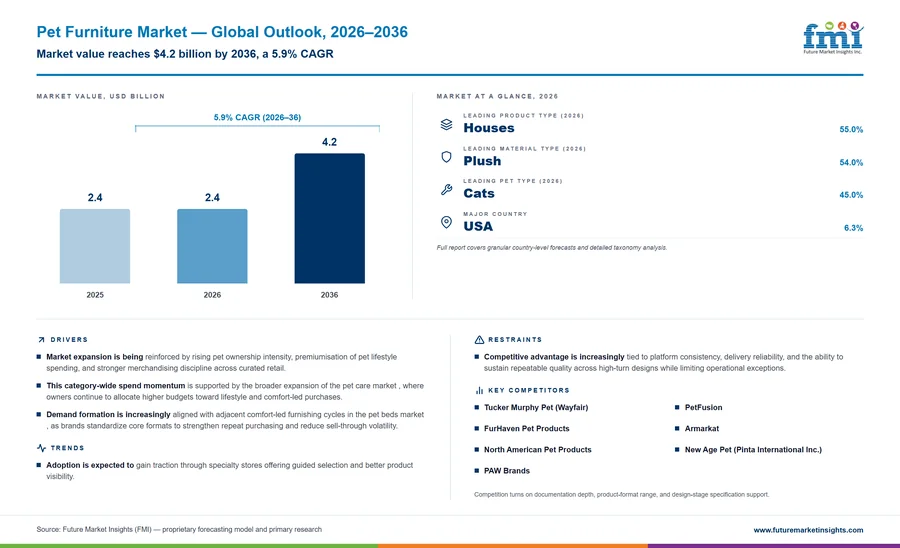Click the arrow icon next to Drivers
The width and height of the screenshot is (900, 548).
[41, 340]
